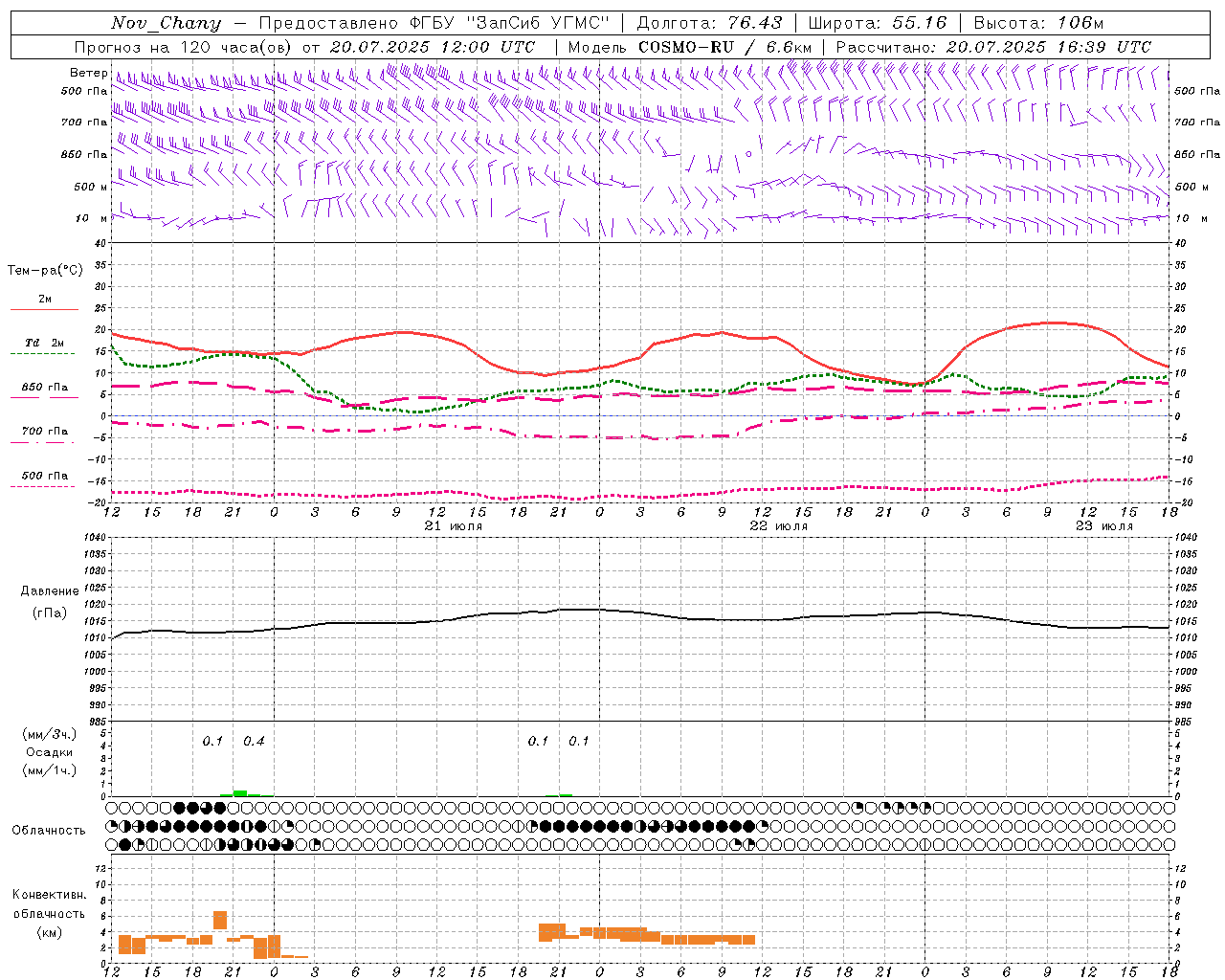Image resolution: width=1225 pixels, height=980 pixels.
Task: Click the station name Nov_Chany in header
Action: coord(167,23)
